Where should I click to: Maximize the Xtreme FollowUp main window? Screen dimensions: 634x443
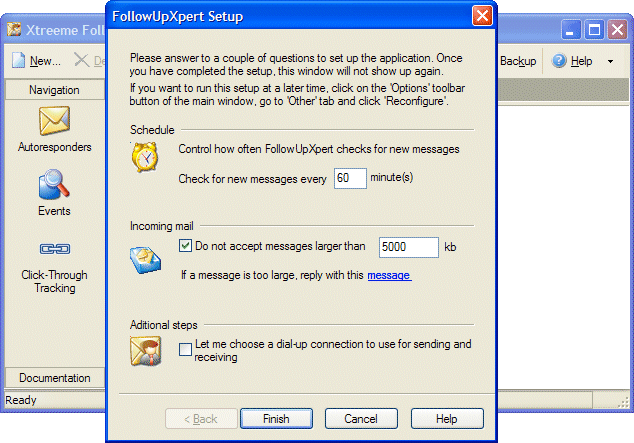tap(594, 30)
